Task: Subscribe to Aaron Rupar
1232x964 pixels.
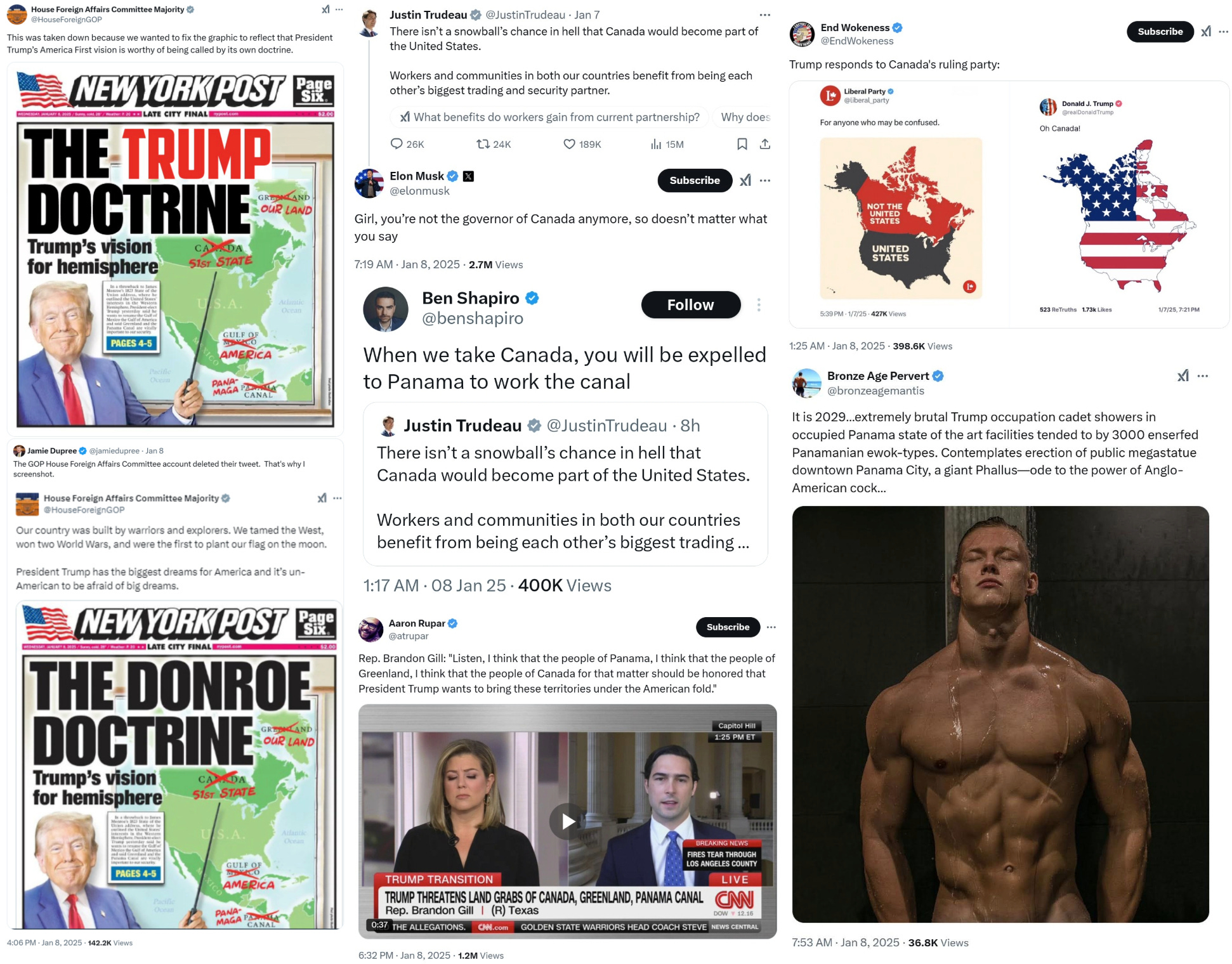Action: (728, 627)
